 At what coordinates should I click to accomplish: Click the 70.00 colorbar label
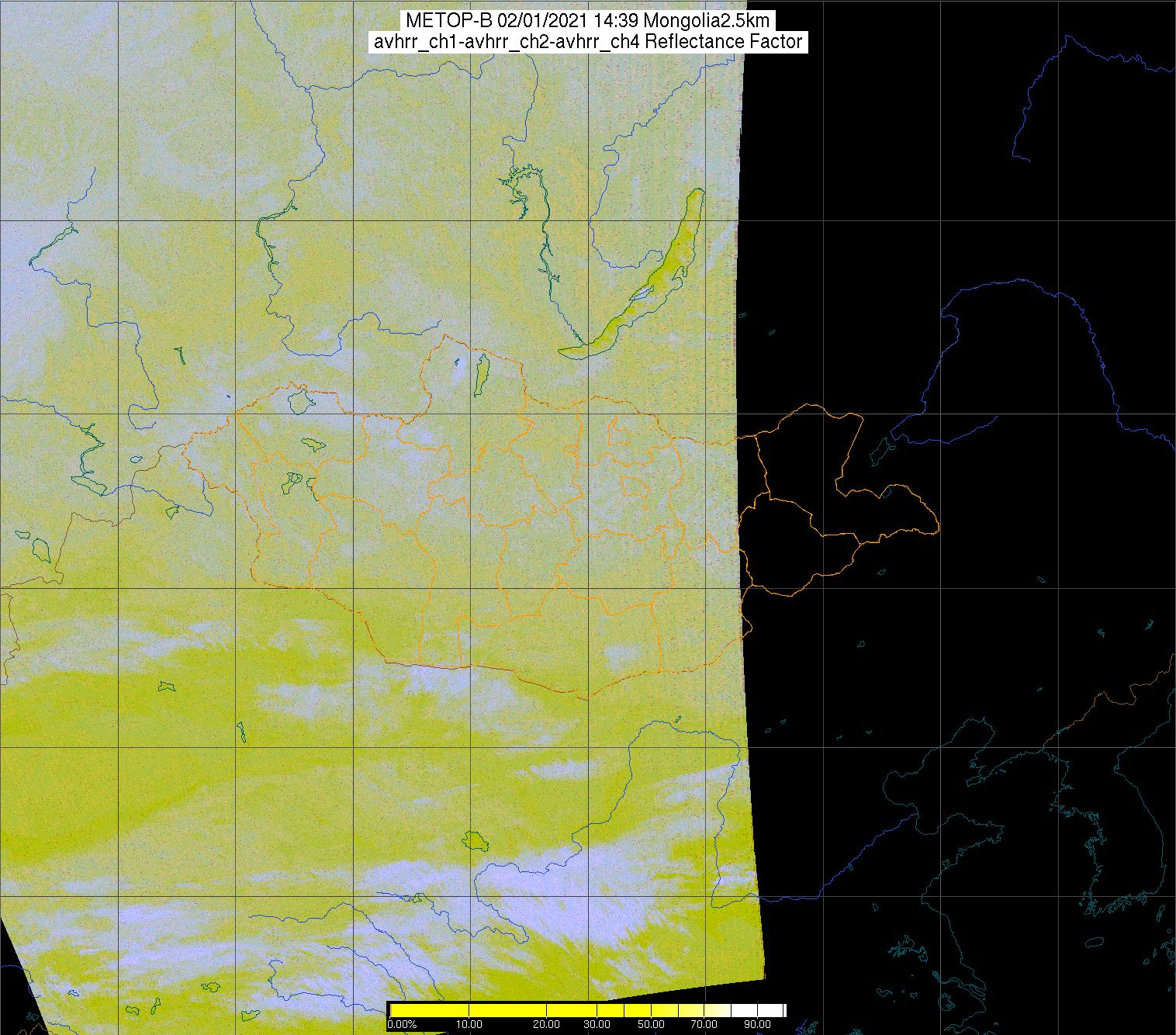point(704,1024)
